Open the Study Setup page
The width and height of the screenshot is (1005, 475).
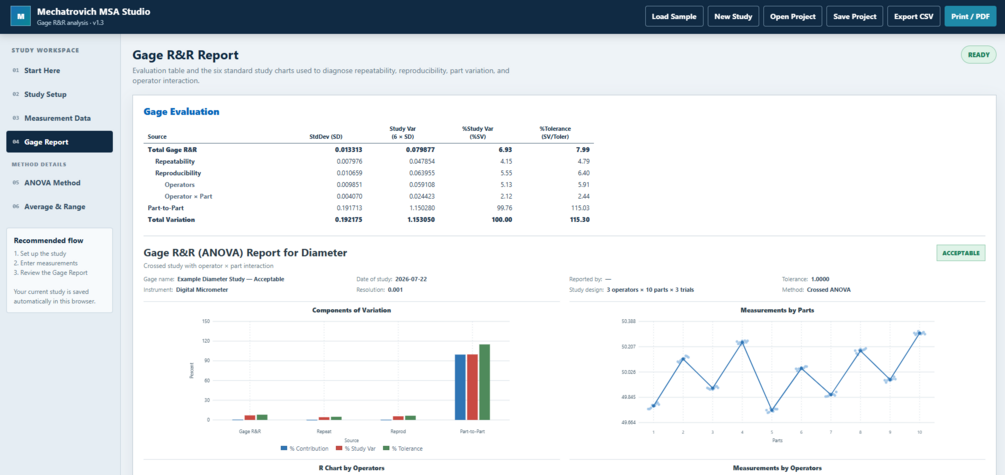click(60, 94)
